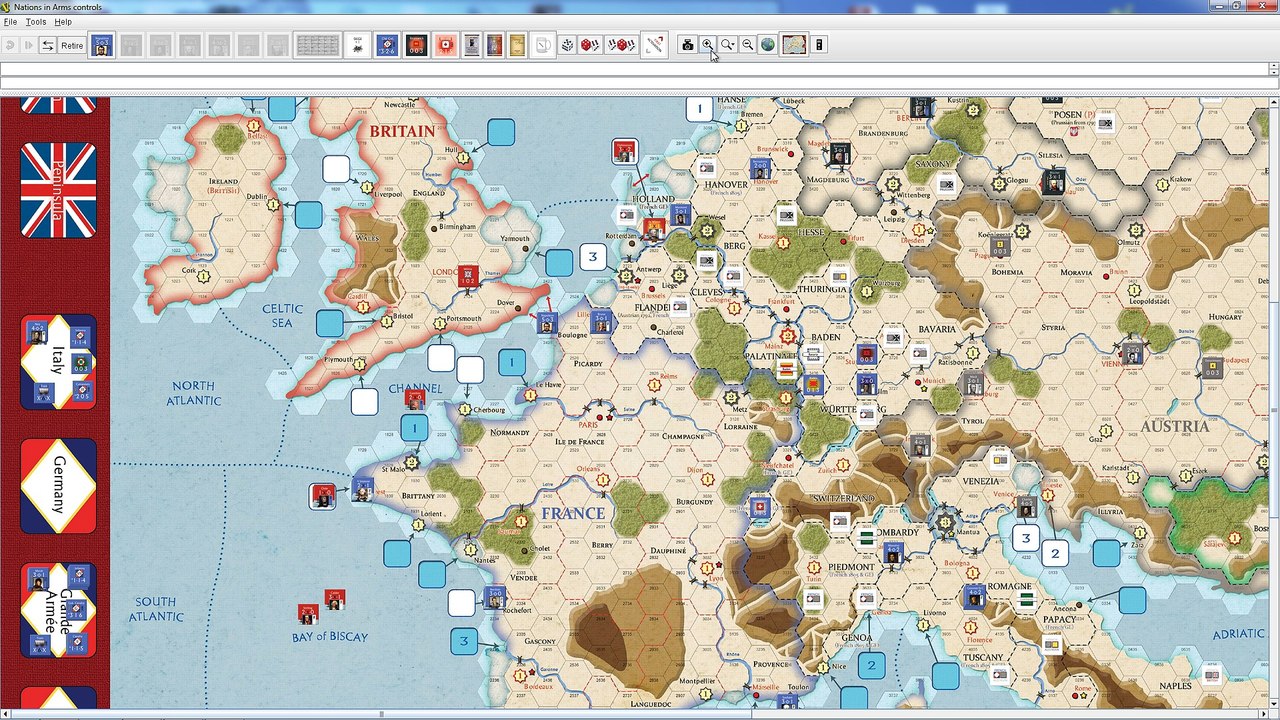Open the Help menu
This screenshot has width=1280, height=720.
point(63,21)
